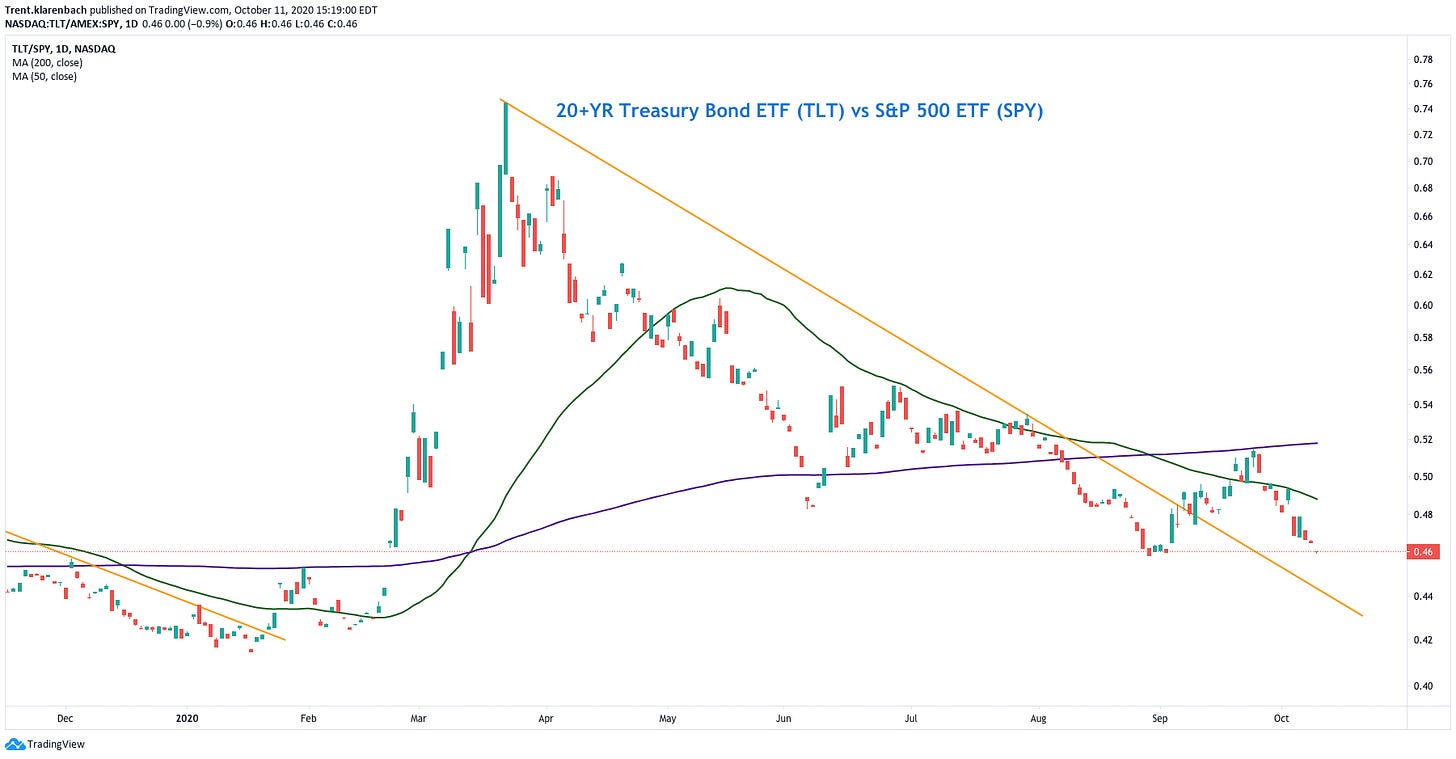Click the 0.44 price axis label
Image resolution: width=1456 pixels, height=759 pixels.
click(1424, 595)
